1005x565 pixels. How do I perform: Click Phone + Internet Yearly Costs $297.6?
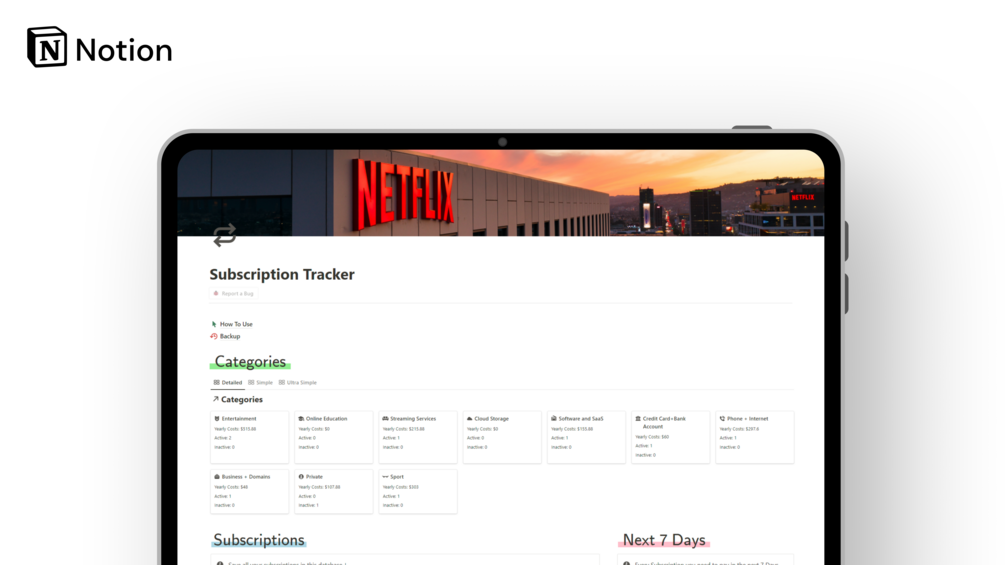[740, 429]
